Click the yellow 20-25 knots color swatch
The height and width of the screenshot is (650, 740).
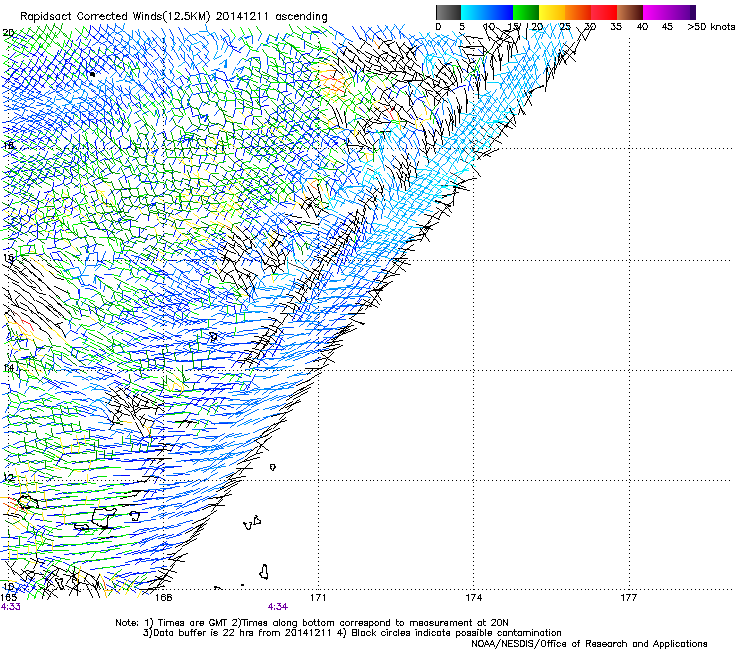click(x=552, y=12)
